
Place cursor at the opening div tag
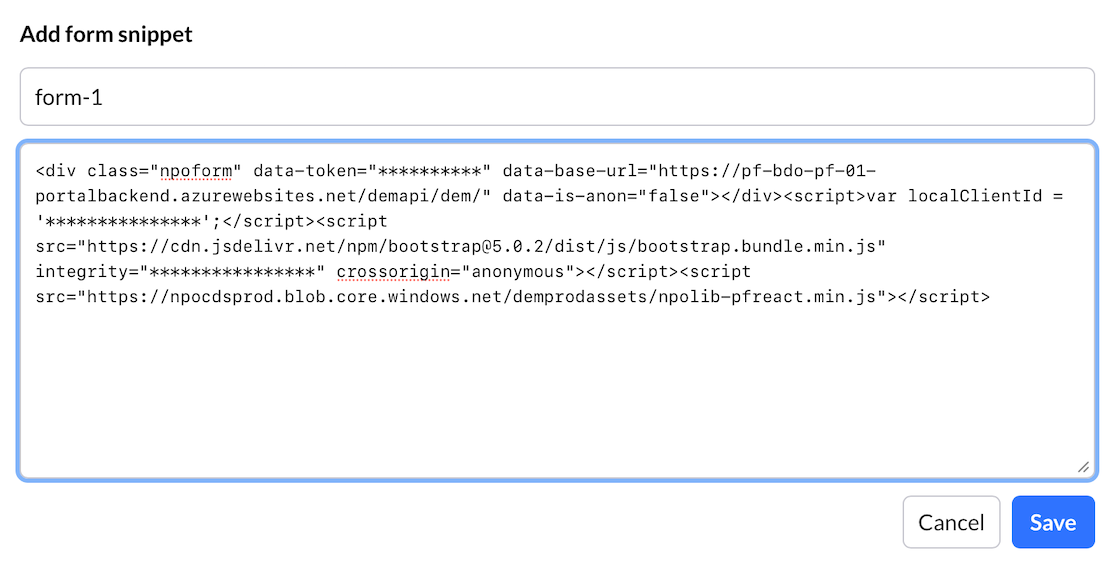pos(56,170)
